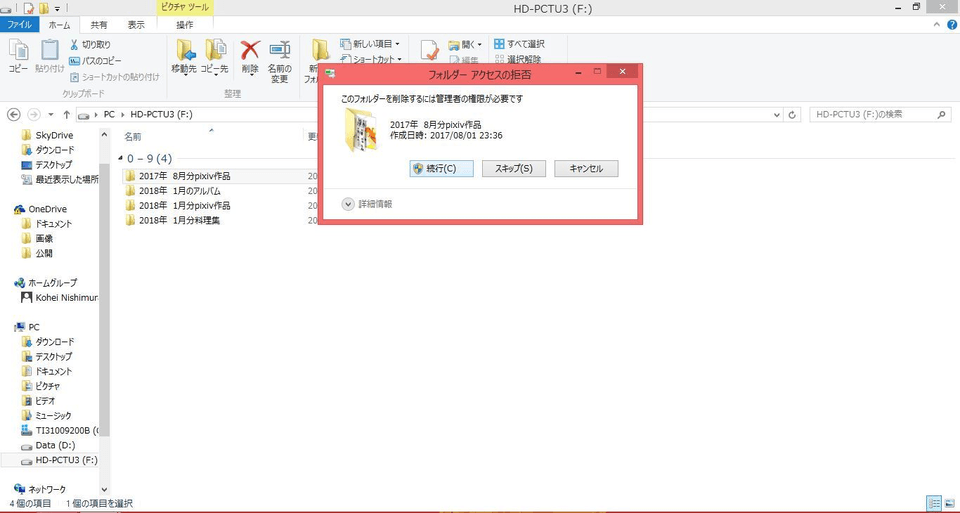
Task: Switch to details view icon in status bar
Action: tap(934, 503)
